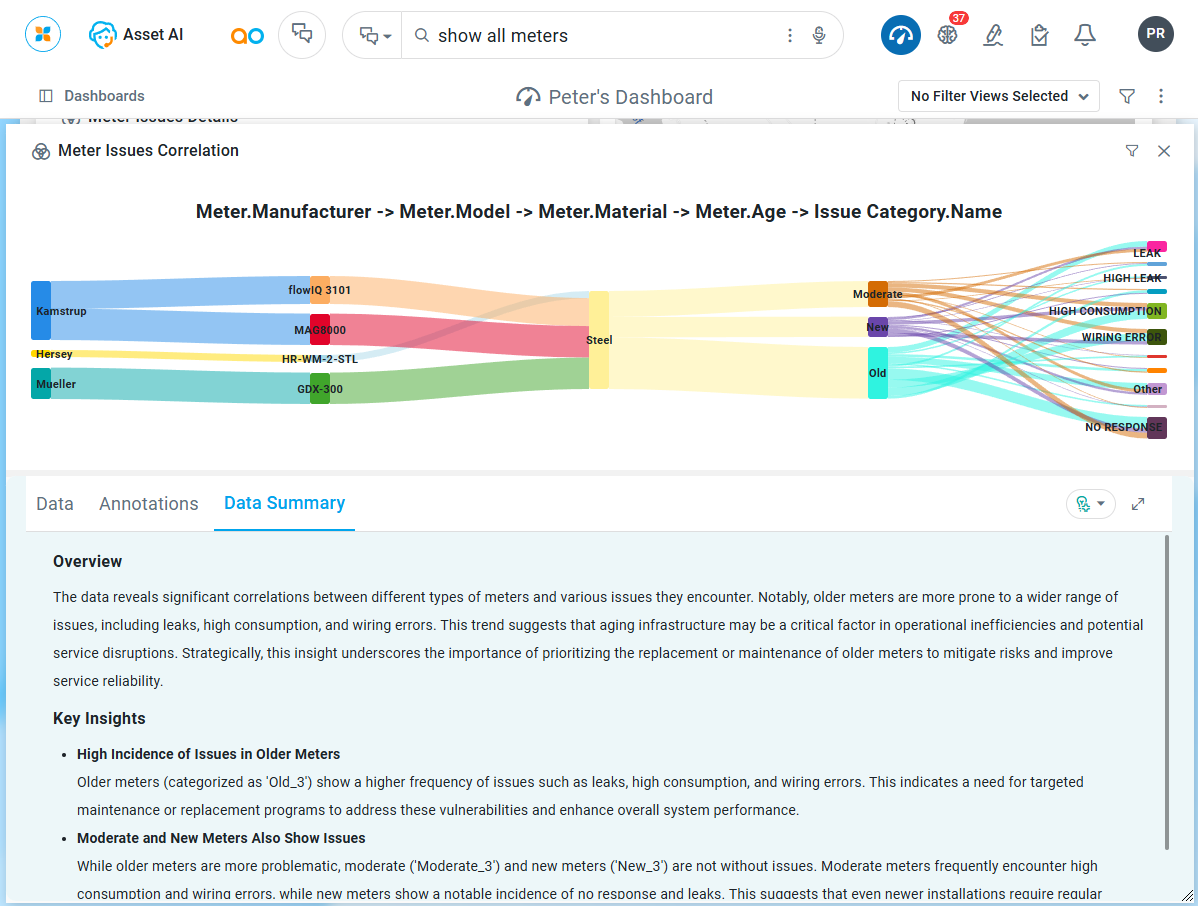Viewport: 1198px width, 906px height.
Task: Click into the show all meters search field
Action: (600, 36)
